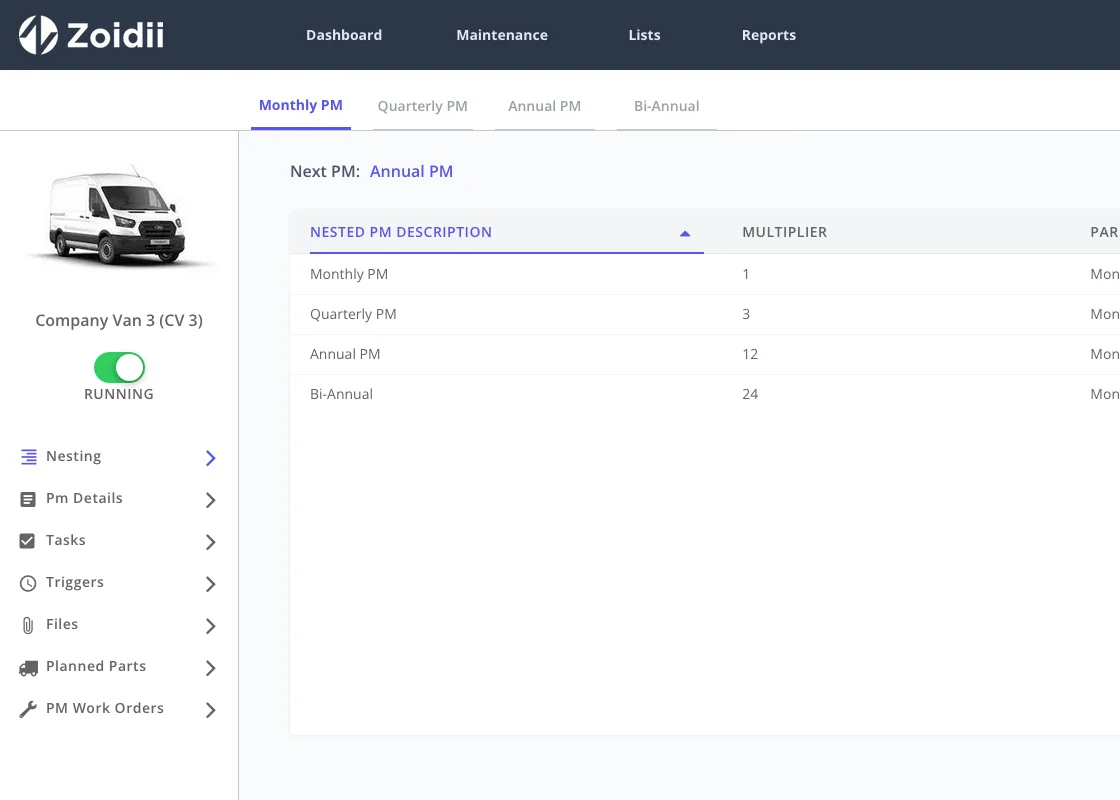Select the Bi-Annual table row
The width and height of the screenshot is (1120, 800).
[705, 394]
